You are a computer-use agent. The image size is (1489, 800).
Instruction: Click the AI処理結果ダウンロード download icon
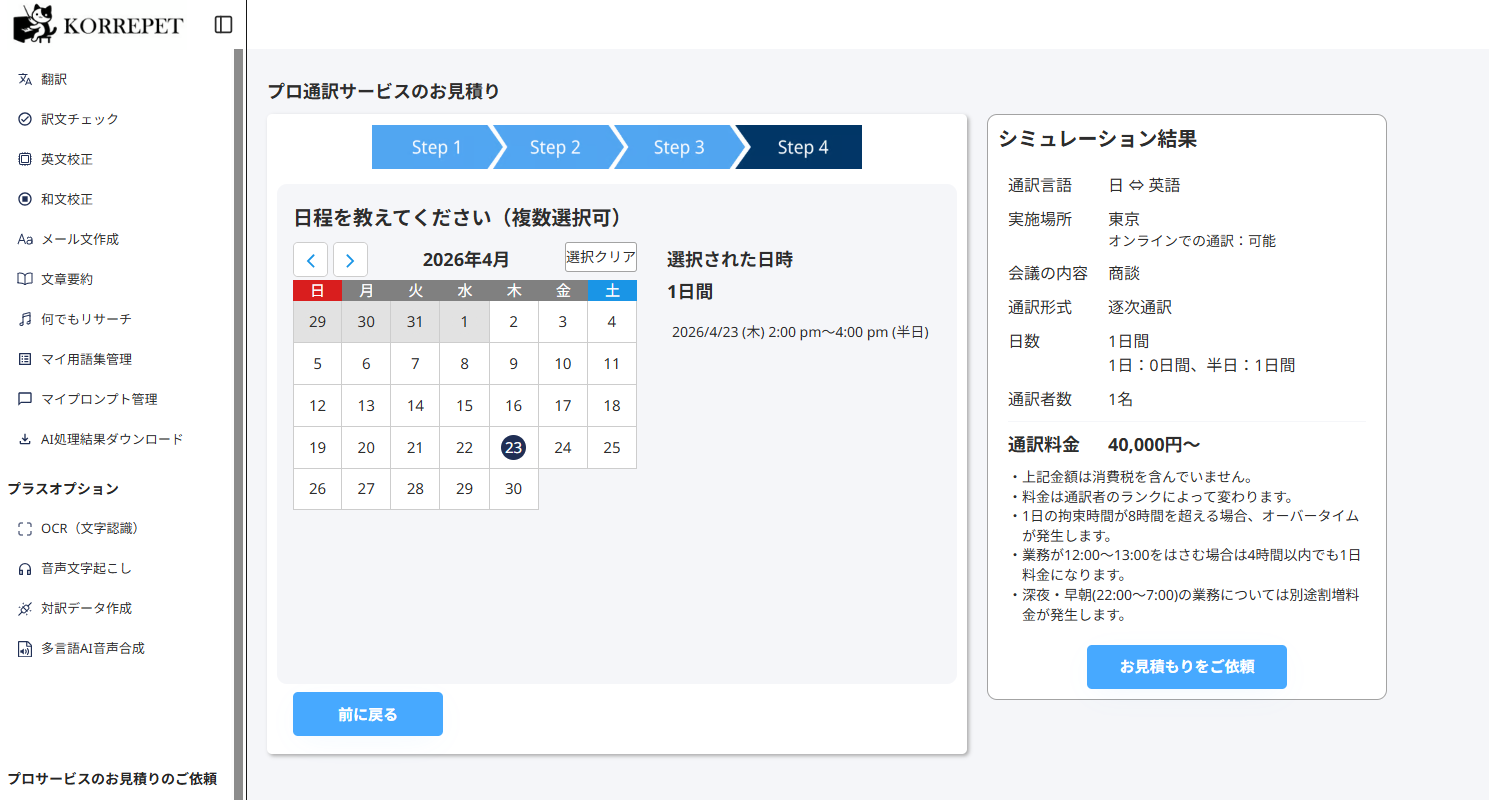(x=26, y=439)
